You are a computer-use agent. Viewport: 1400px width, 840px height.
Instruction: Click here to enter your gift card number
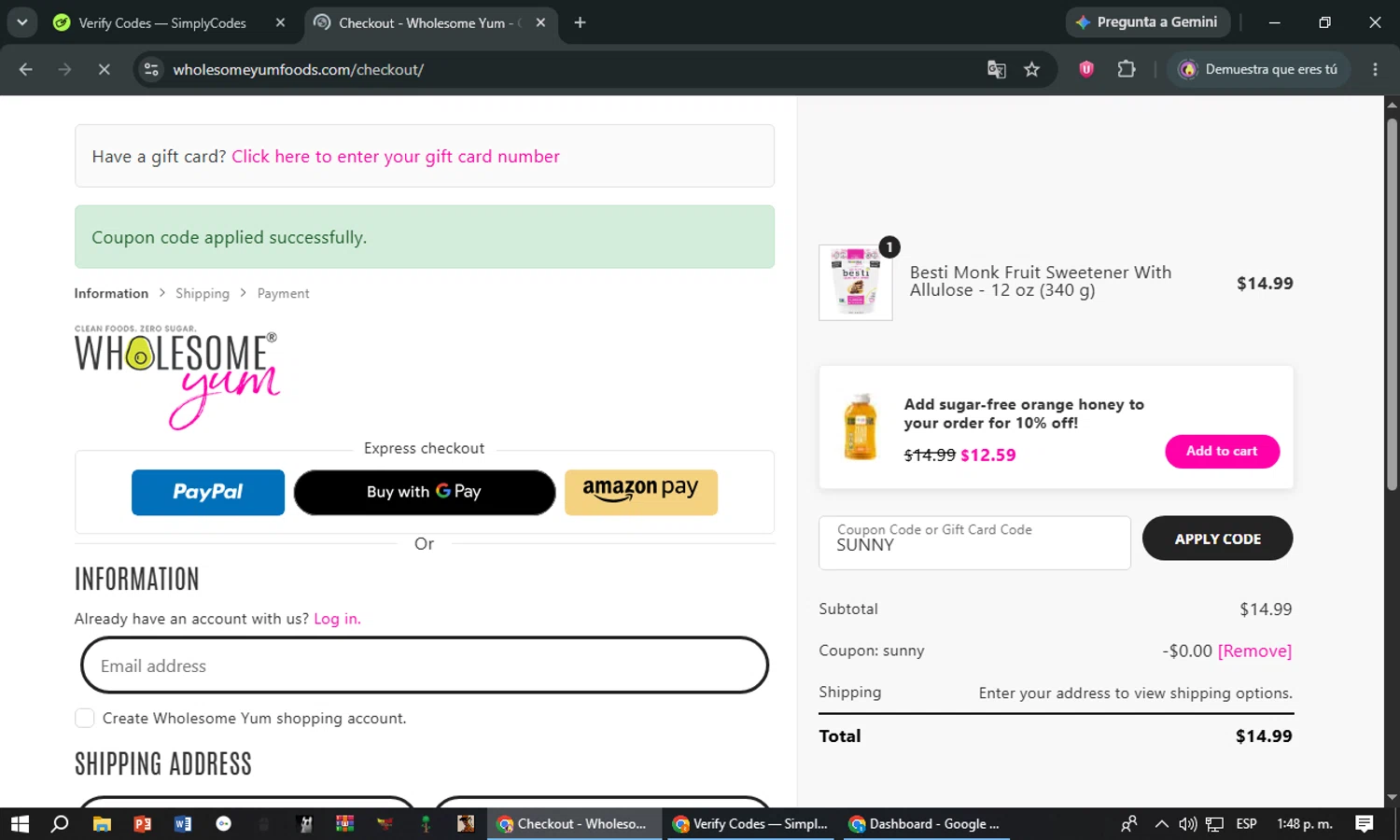(396, 157)
